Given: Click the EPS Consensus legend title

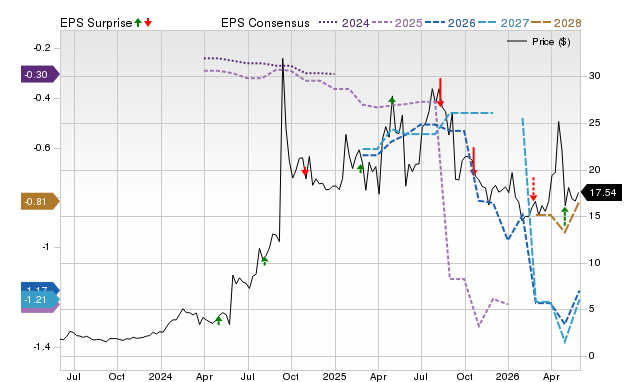Looking at the screenshot, I should tap(265, 23).
